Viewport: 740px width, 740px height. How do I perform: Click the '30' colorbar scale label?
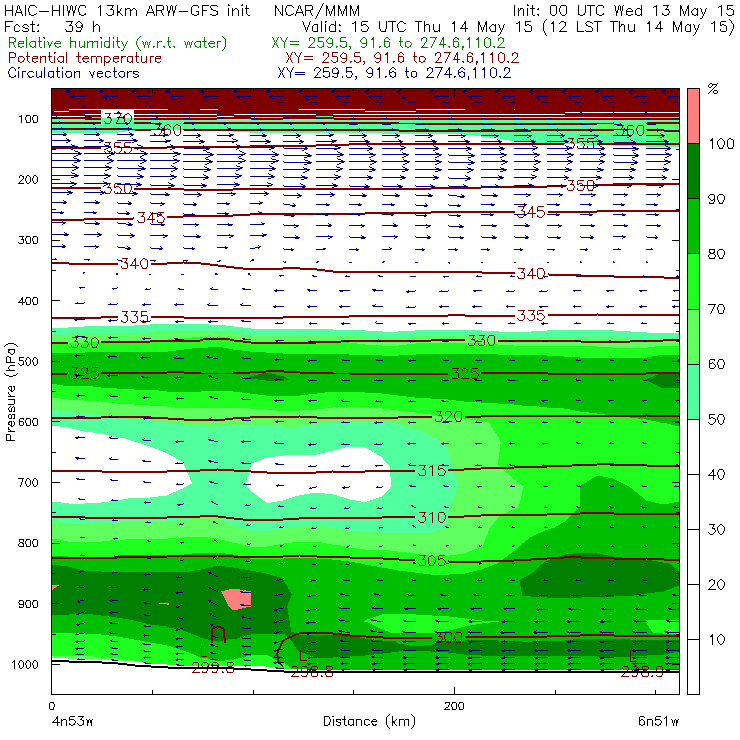(x=716, y=530)
